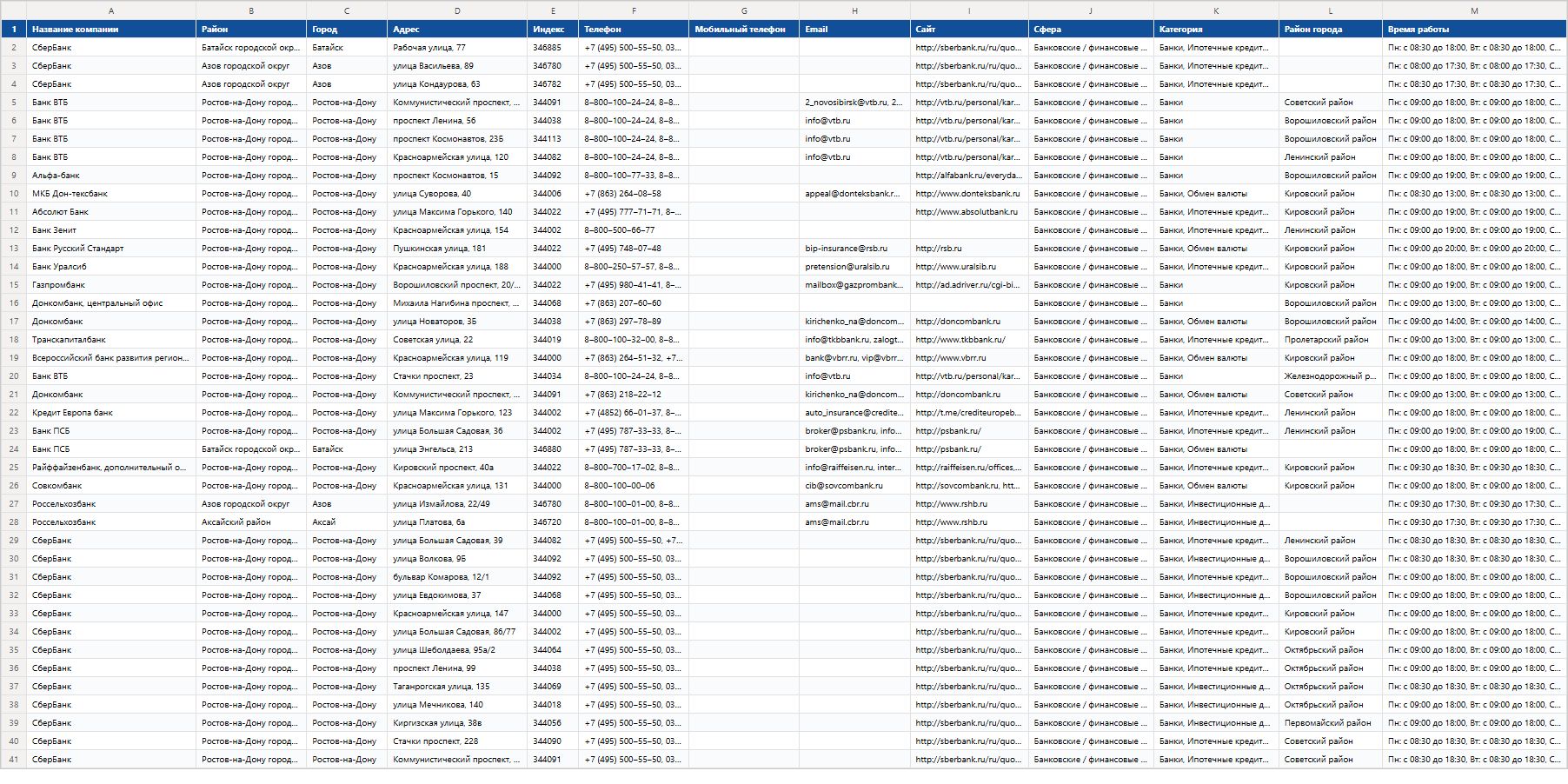1568x784 pixels.
Task: Click the 'Всероссийский банк развития' cell
Action: (111, 358)
